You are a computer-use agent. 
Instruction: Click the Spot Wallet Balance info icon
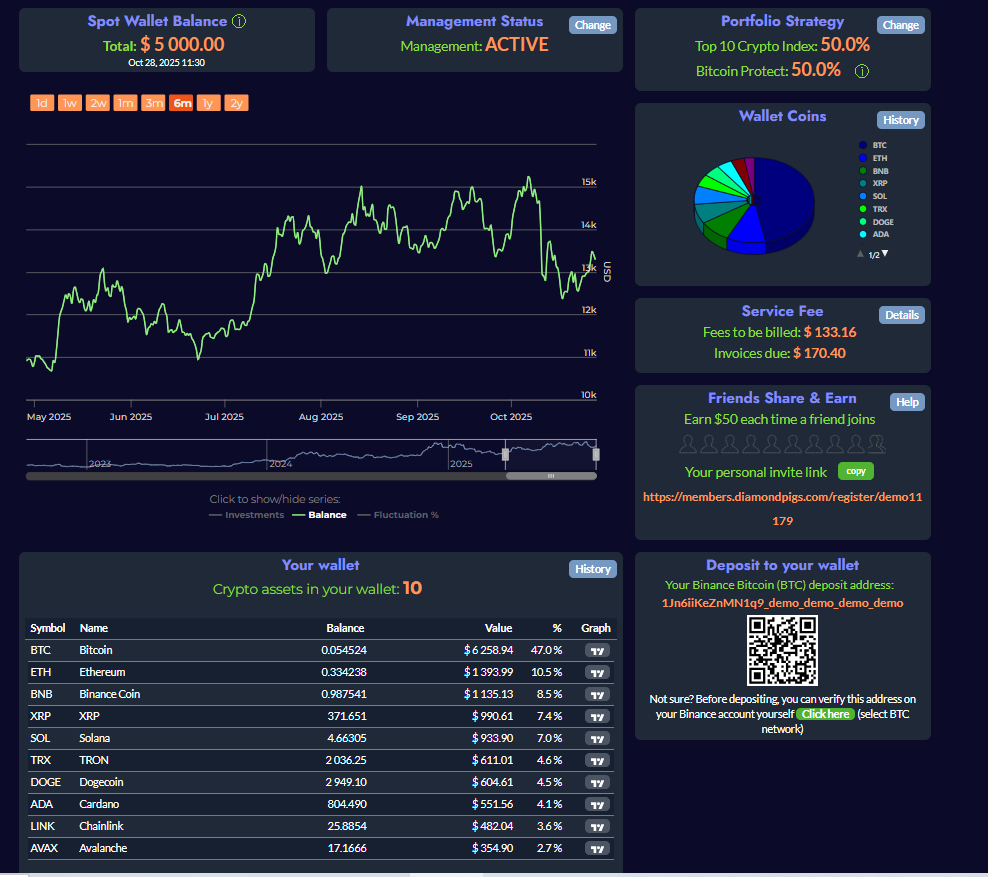pyautogui.click(x=237, y=20)
